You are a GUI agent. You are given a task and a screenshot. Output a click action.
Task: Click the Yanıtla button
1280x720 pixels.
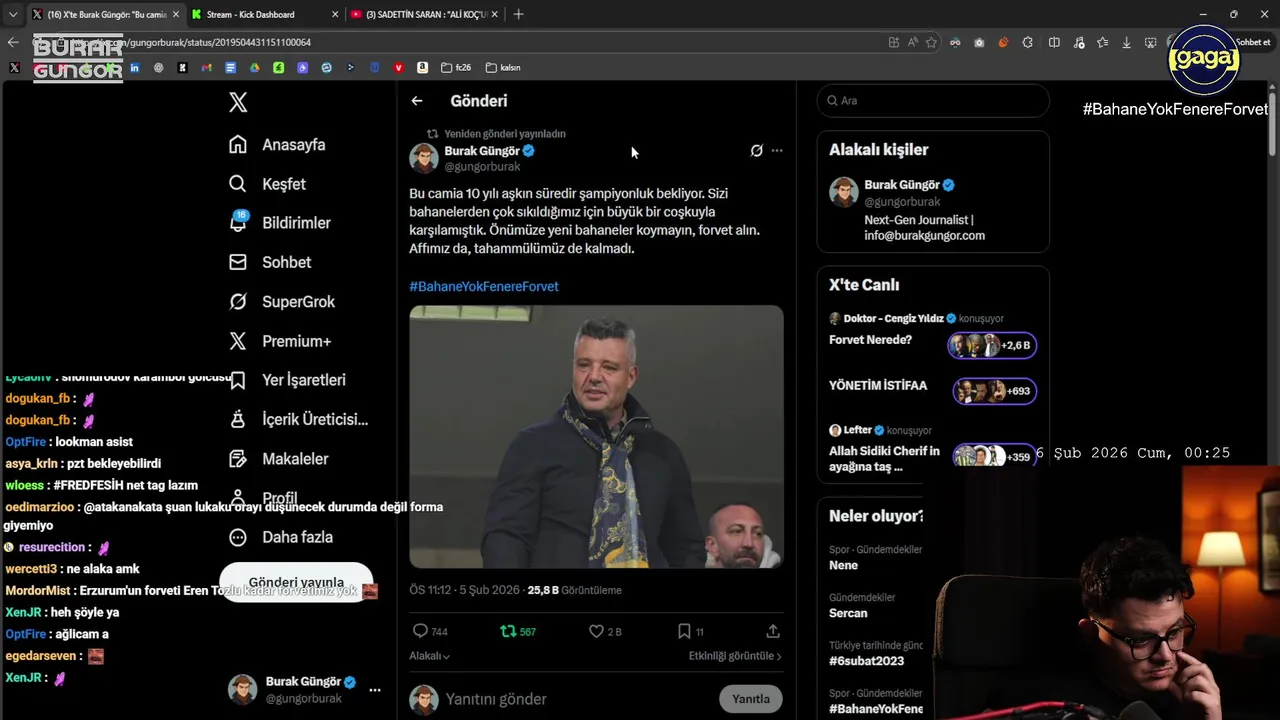(x=751, y=699)
